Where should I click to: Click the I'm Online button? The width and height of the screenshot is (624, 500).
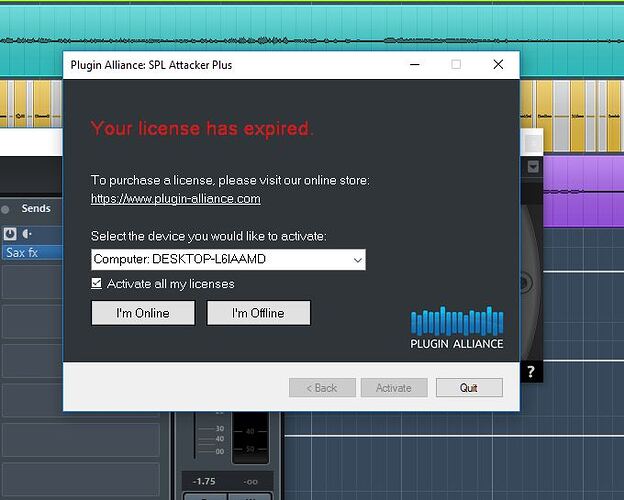click(x=143, y=313)
